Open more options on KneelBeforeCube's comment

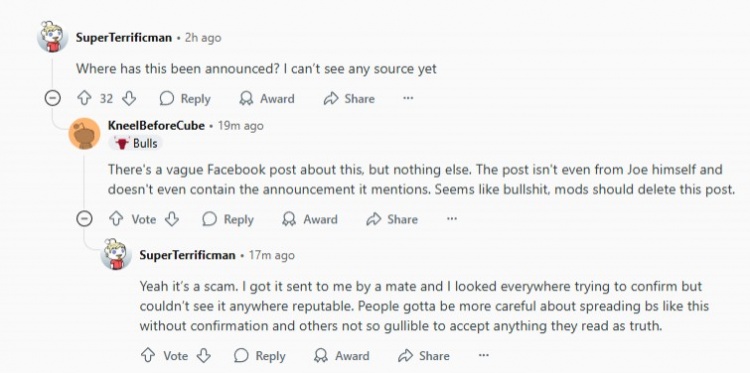452,219
